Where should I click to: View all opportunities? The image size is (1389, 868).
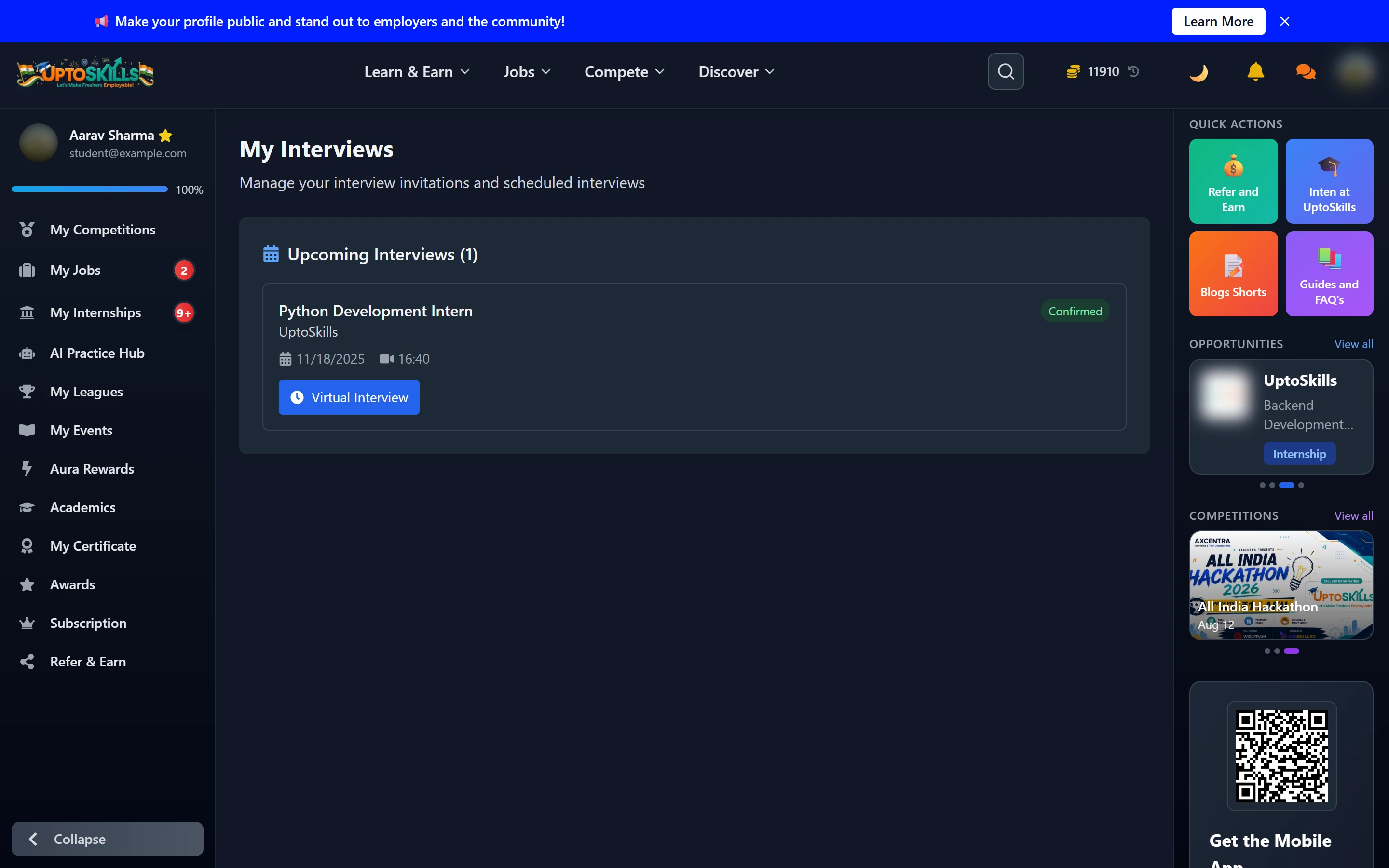tap(1353, 344)
